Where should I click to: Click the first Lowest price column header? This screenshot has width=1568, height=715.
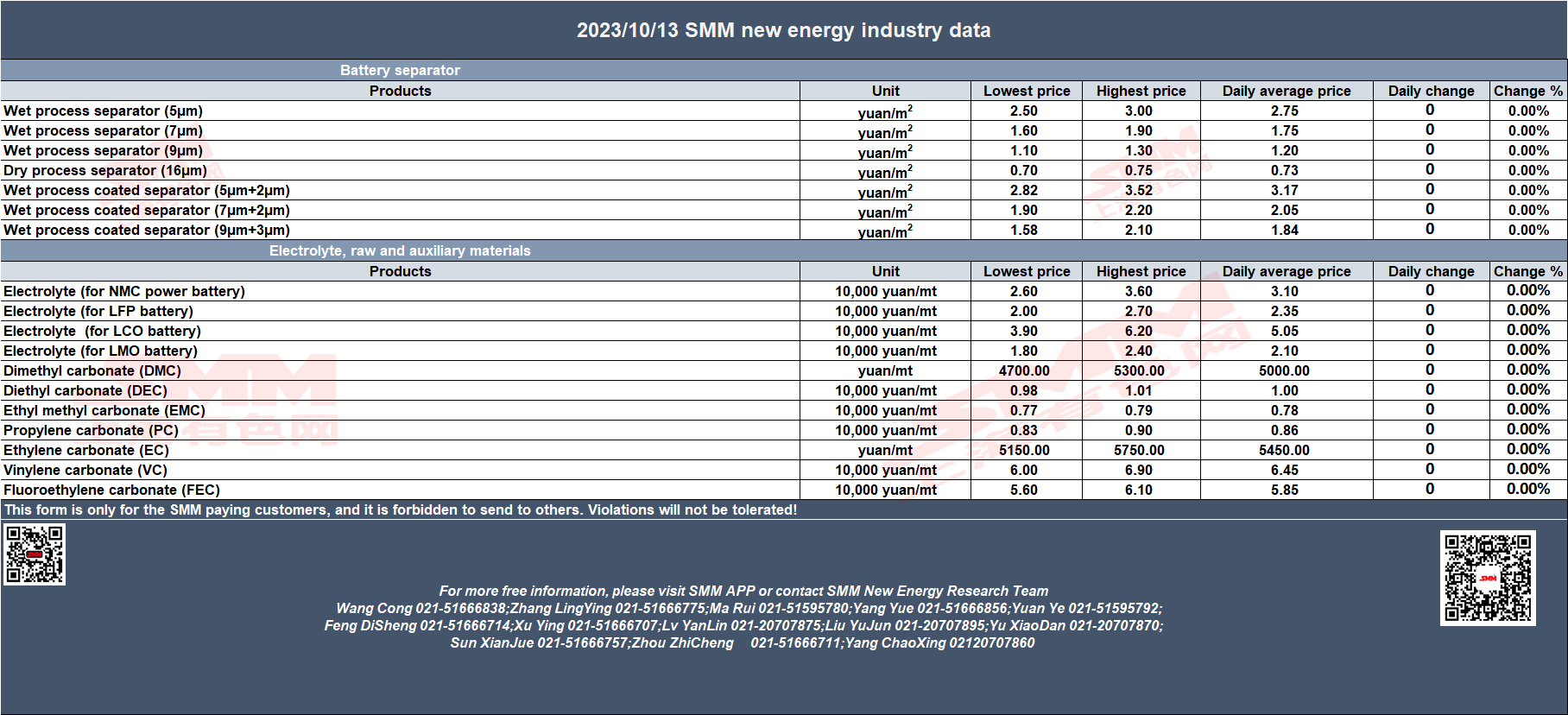(x=1027, y=91)
